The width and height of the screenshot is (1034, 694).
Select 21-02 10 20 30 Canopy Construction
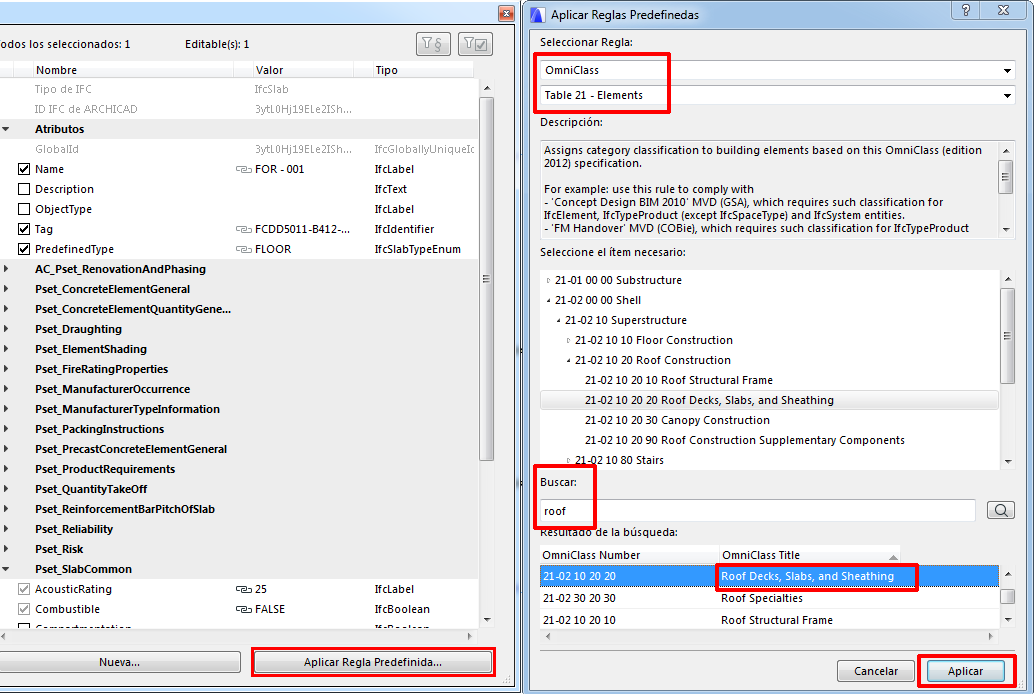(x=677, y=420)
